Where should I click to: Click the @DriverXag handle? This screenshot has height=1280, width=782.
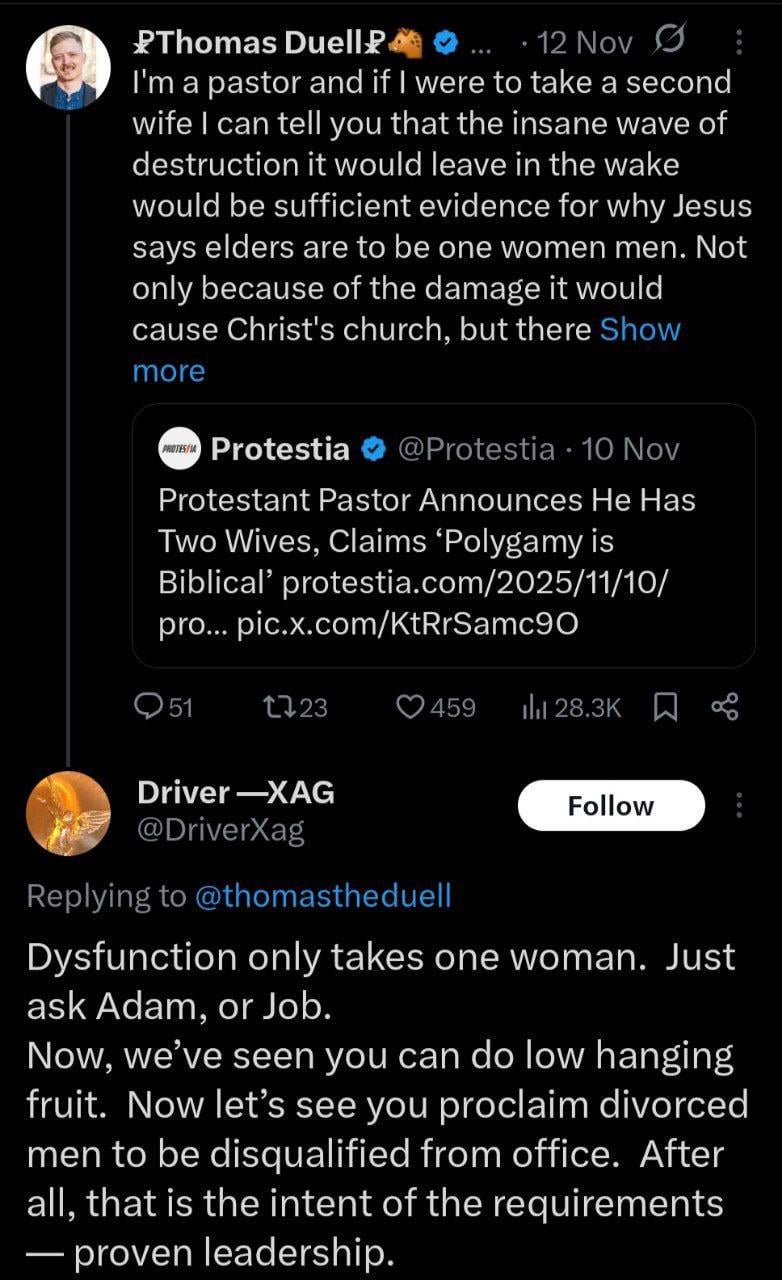click(220, 830)
